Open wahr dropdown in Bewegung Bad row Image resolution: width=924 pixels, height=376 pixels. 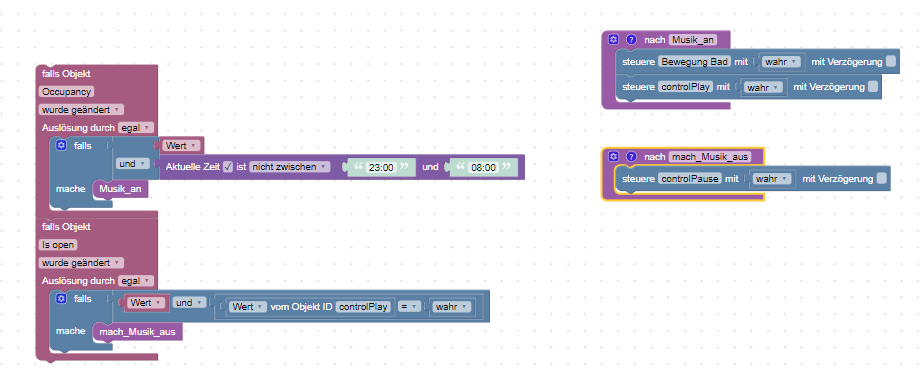tap(781, 61)
